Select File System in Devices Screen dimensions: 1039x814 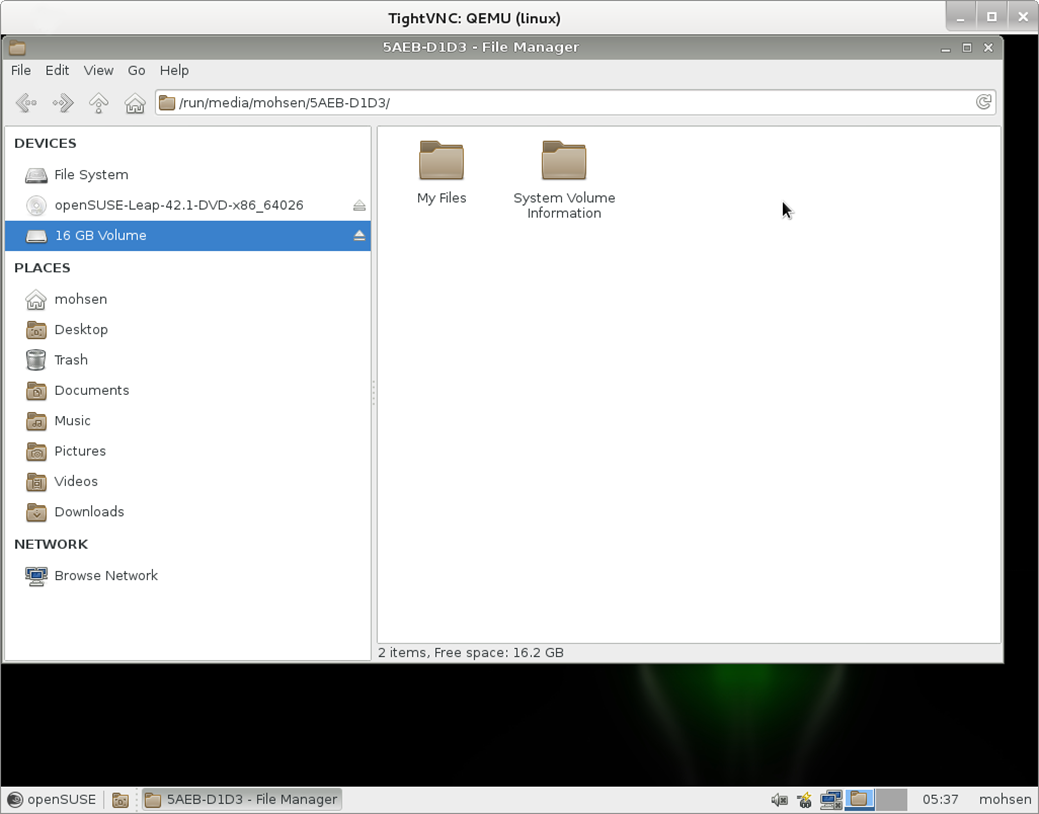coord(91,174)
